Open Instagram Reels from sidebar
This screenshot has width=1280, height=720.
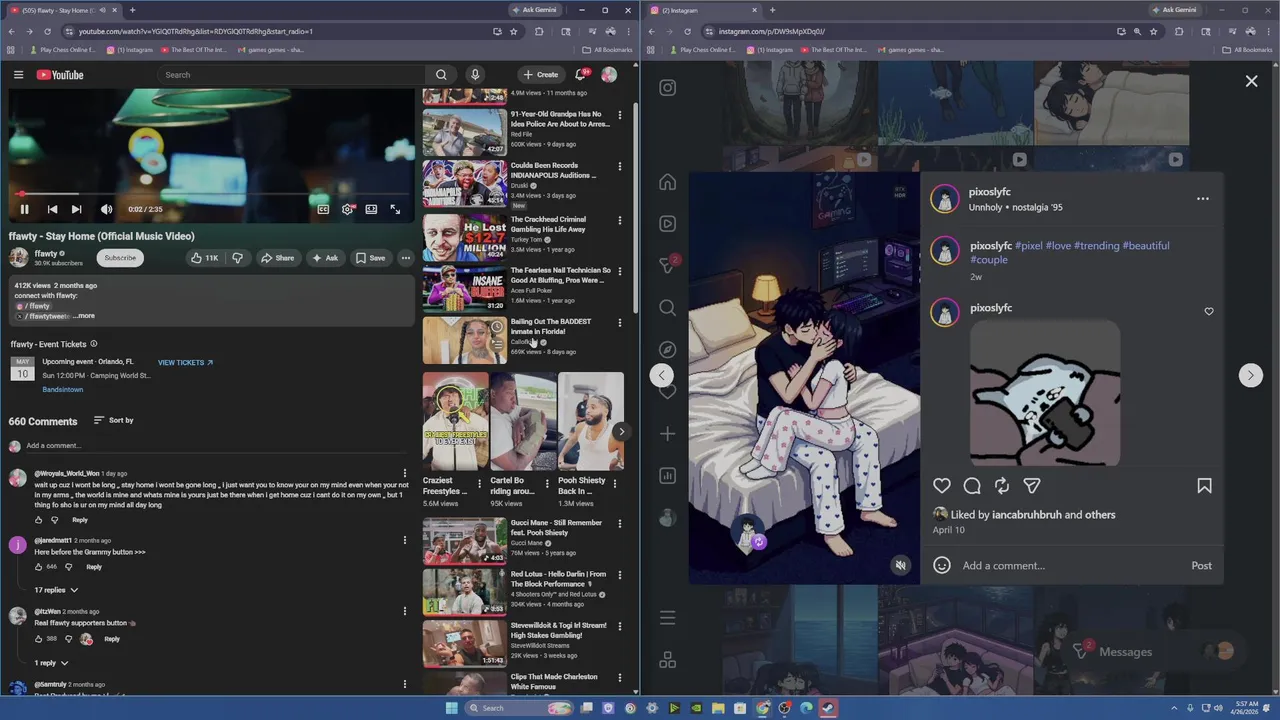[x=668, y=224]
